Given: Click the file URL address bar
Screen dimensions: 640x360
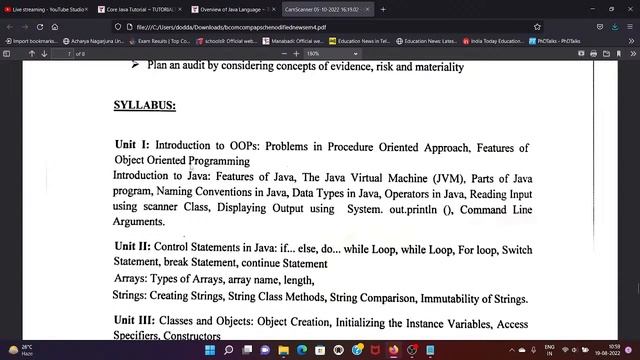Looking at the screenshot, I should 327,27.
